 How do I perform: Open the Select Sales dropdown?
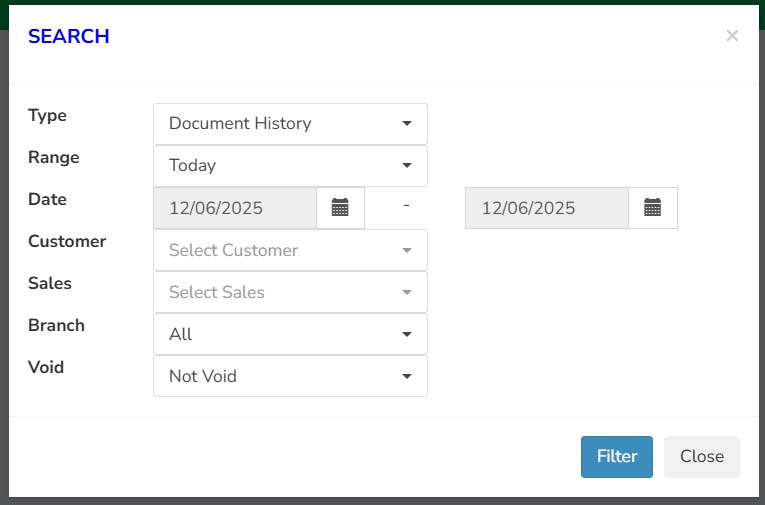290,292
